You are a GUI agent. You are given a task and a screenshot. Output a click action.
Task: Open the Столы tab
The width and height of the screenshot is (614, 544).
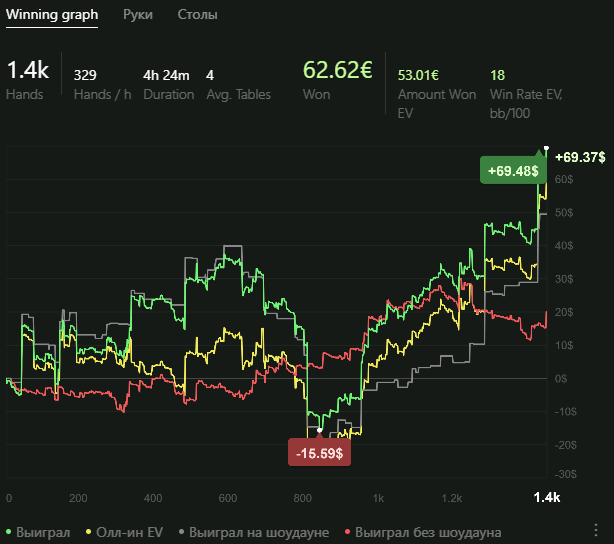[197, 15]
